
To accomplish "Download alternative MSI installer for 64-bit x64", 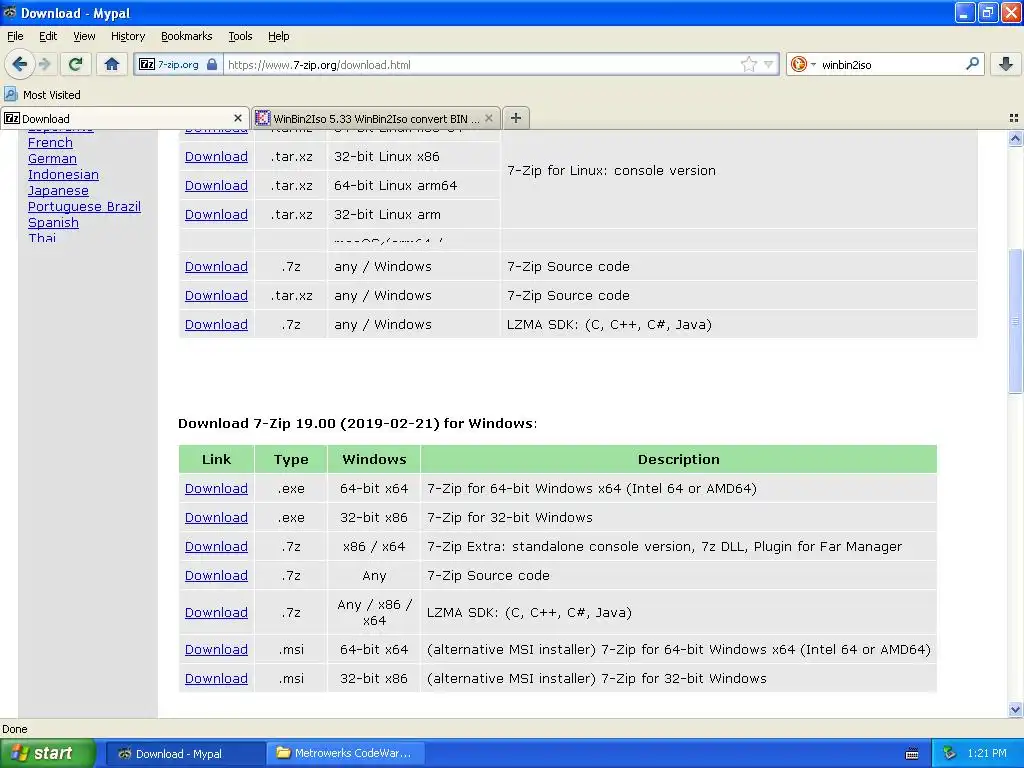I will click(x=216, y=650).
